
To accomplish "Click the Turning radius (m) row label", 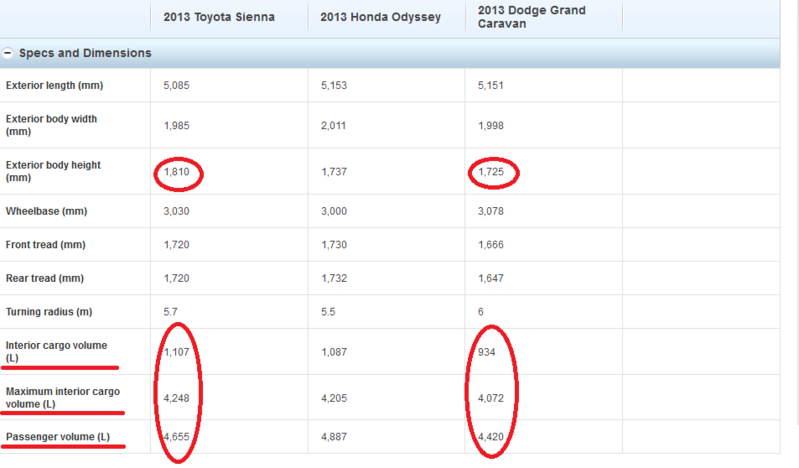I will pos(49,312).
